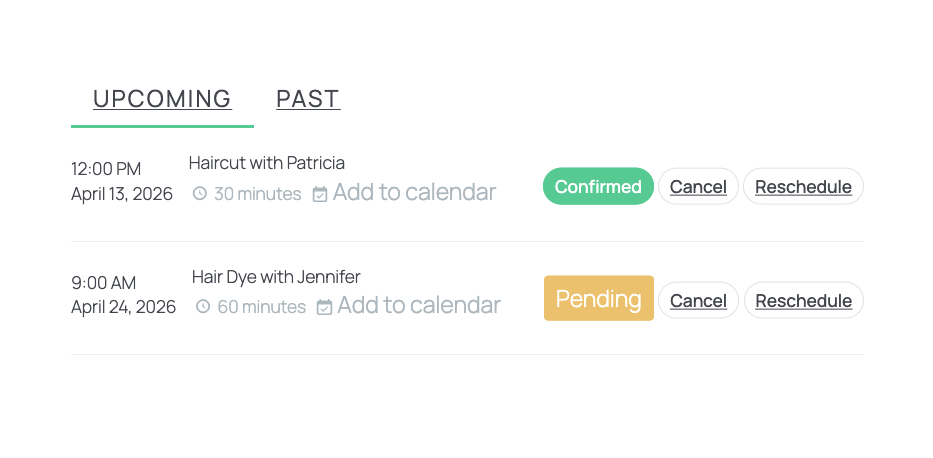Click the 60 minutes duration text
The height and width of the screenshot is (458, 933).
coord(261,307)
